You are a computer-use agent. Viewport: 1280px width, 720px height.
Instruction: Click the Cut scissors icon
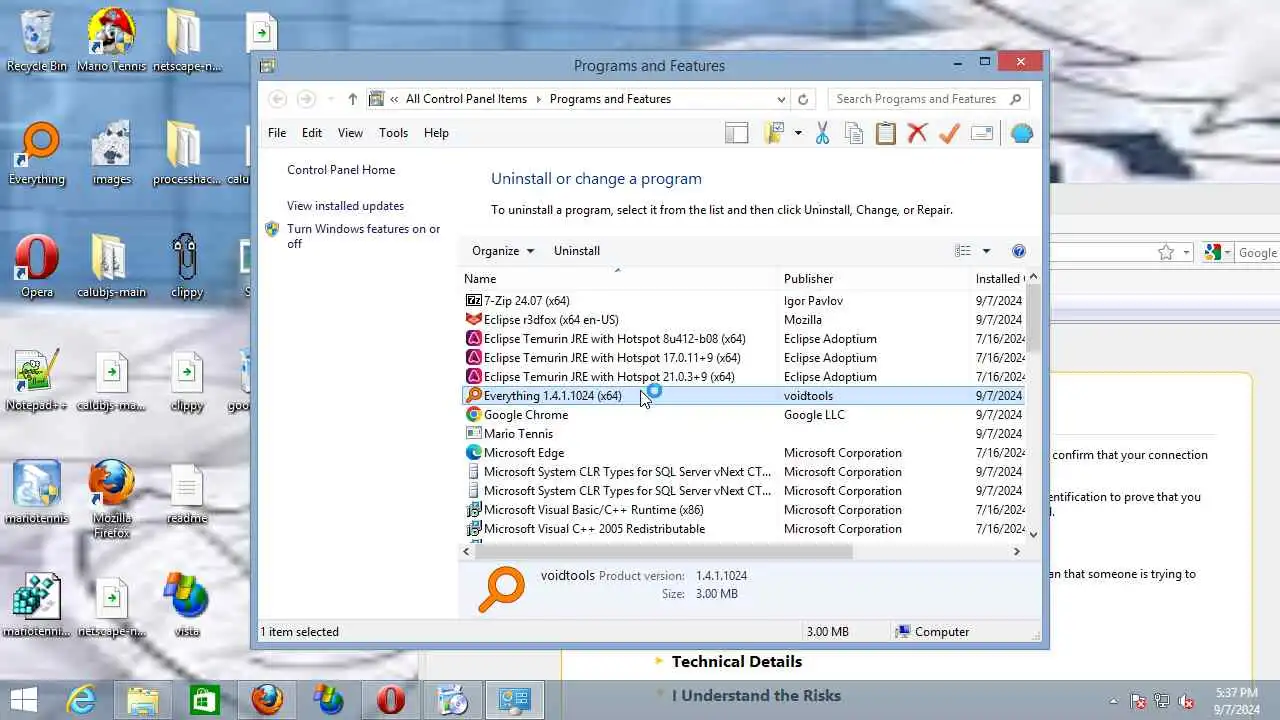point(822,133)
